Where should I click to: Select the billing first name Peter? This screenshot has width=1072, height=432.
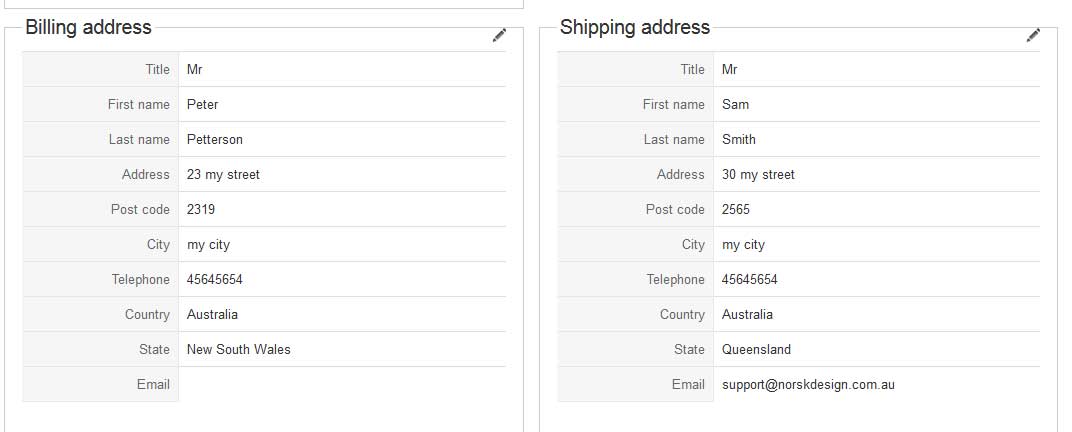203,105
